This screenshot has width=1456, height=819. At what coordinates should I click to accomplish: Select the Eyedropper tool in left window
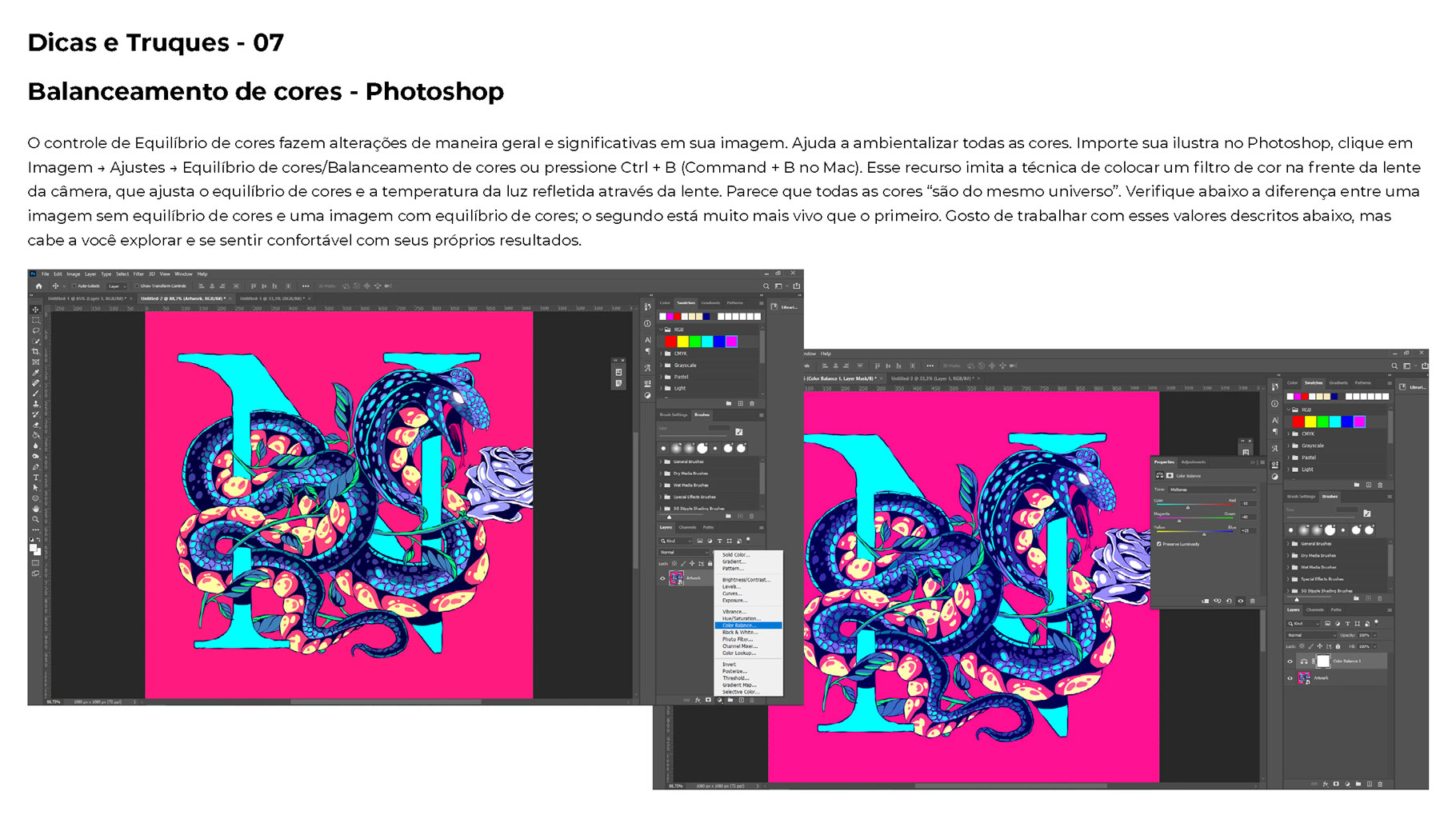pyautogui.click(x=35, y=372)
